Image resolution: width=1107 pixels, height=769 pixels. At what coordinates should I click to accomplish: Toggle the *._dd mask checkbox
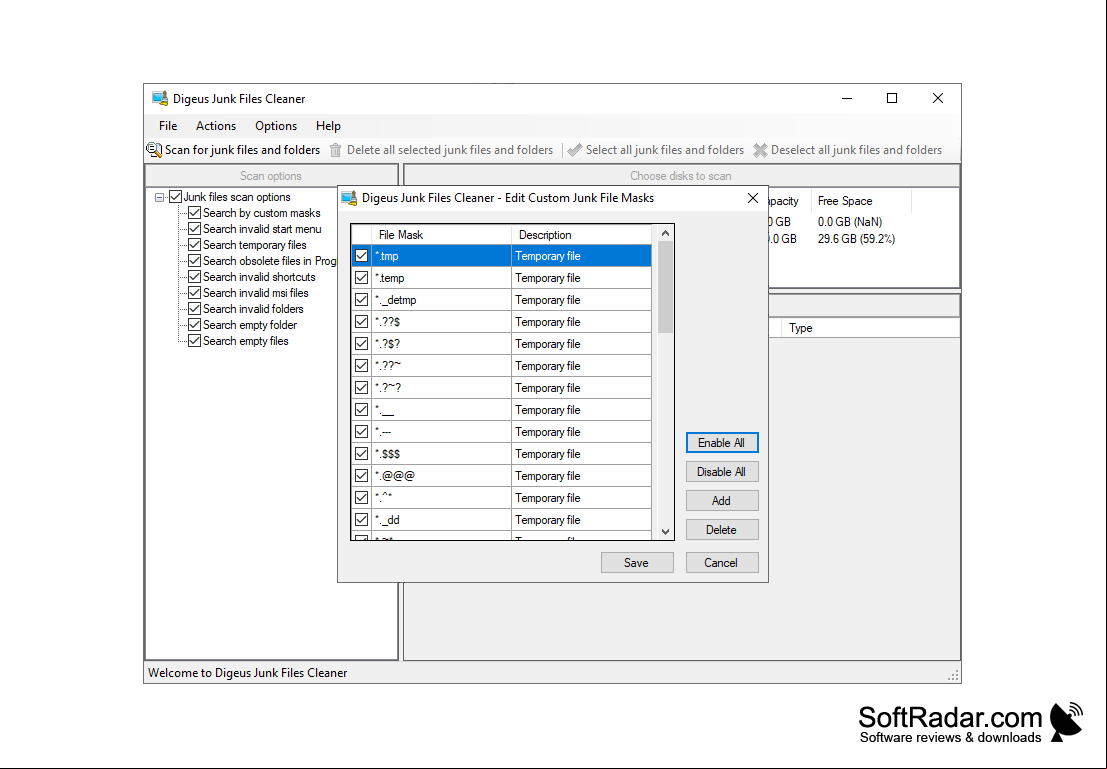tap(361, 519)
